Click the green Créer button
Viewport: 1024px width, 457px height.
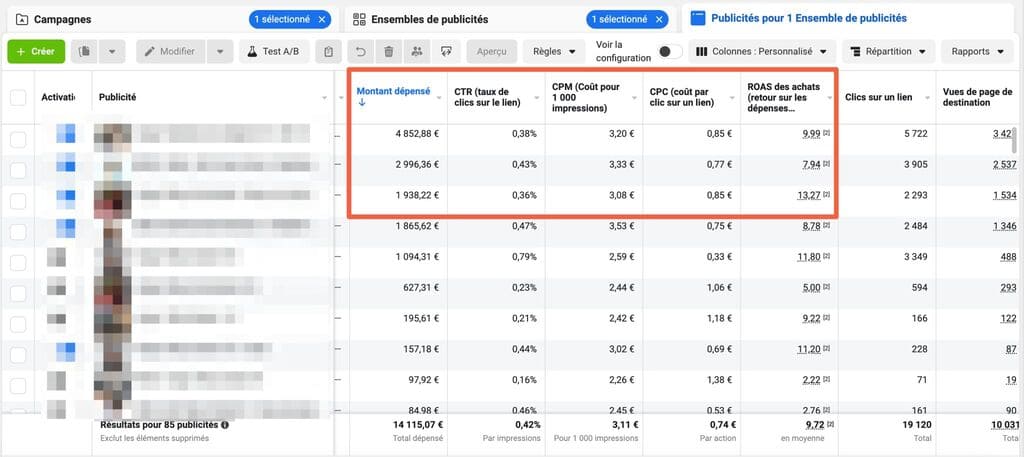[36, 52]
